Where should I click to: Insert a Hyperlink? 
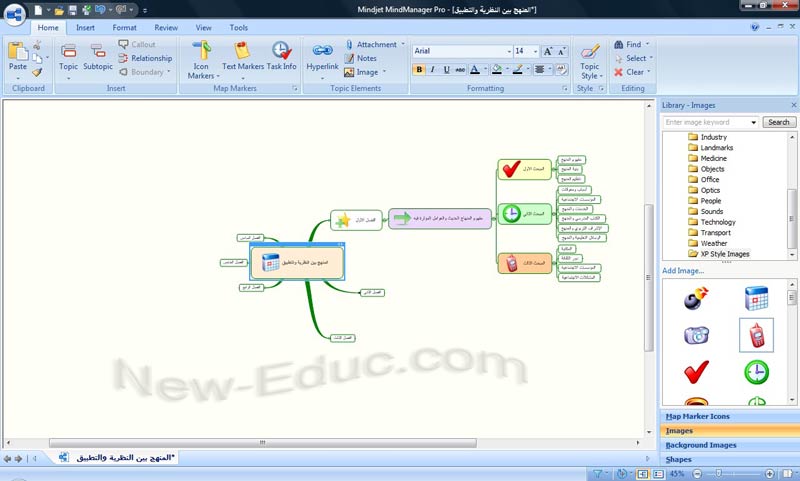(x=322, y=60)
